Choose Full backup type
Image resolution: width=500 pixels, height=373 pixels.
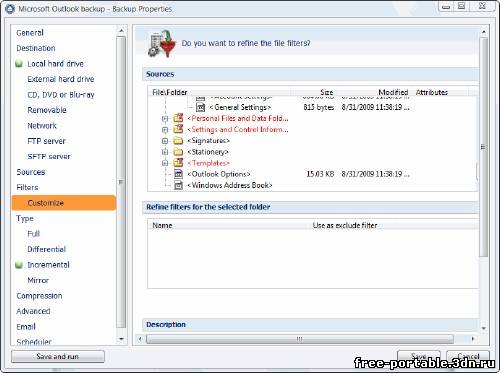[33, 234]
